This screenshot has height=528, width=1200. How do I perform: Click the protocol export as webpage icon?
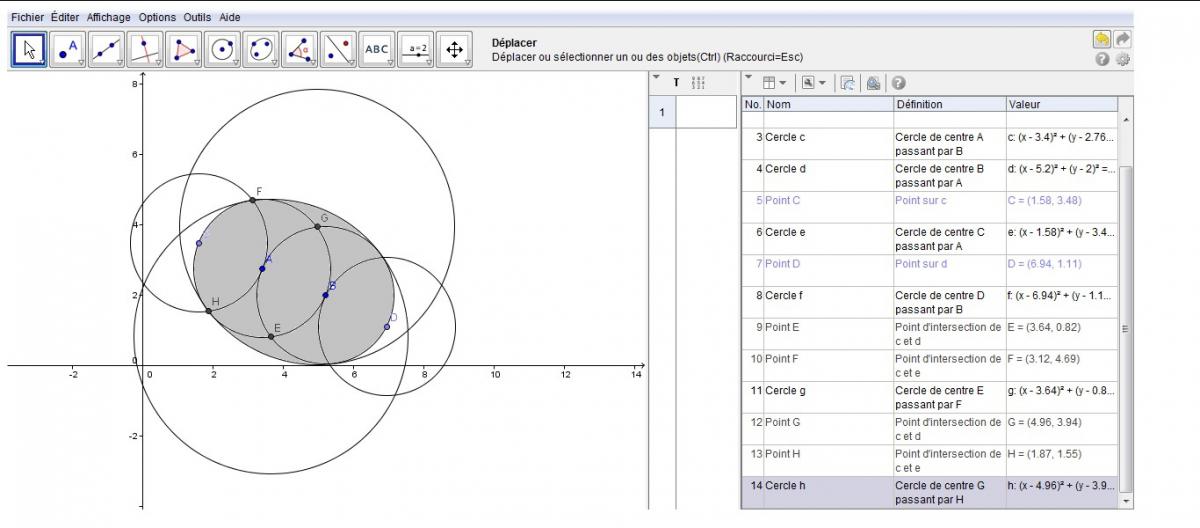tap(847, 83)
